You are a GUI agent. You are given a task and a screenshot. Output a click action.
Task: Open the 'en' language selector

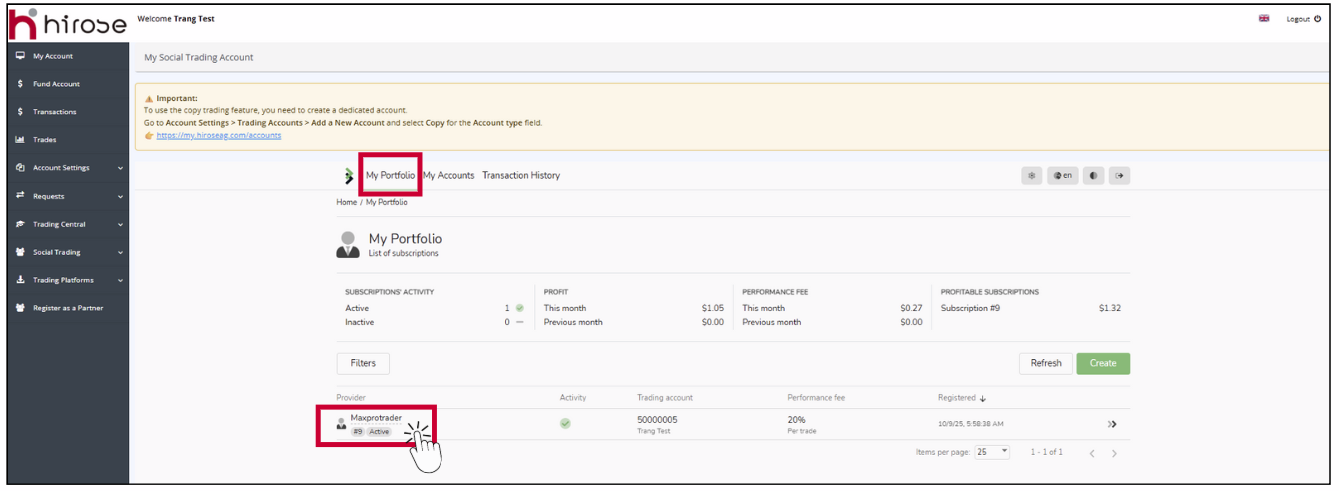[x=1062, y=176]
